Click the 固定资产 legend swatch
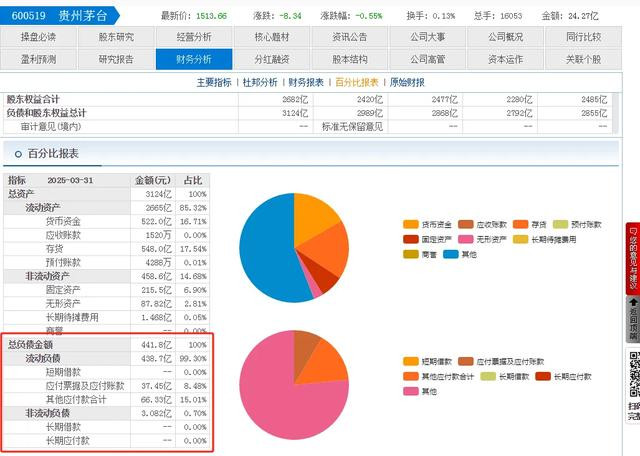Image resolution: width=640 pixels, height=456 pixels. coord(411,239)
